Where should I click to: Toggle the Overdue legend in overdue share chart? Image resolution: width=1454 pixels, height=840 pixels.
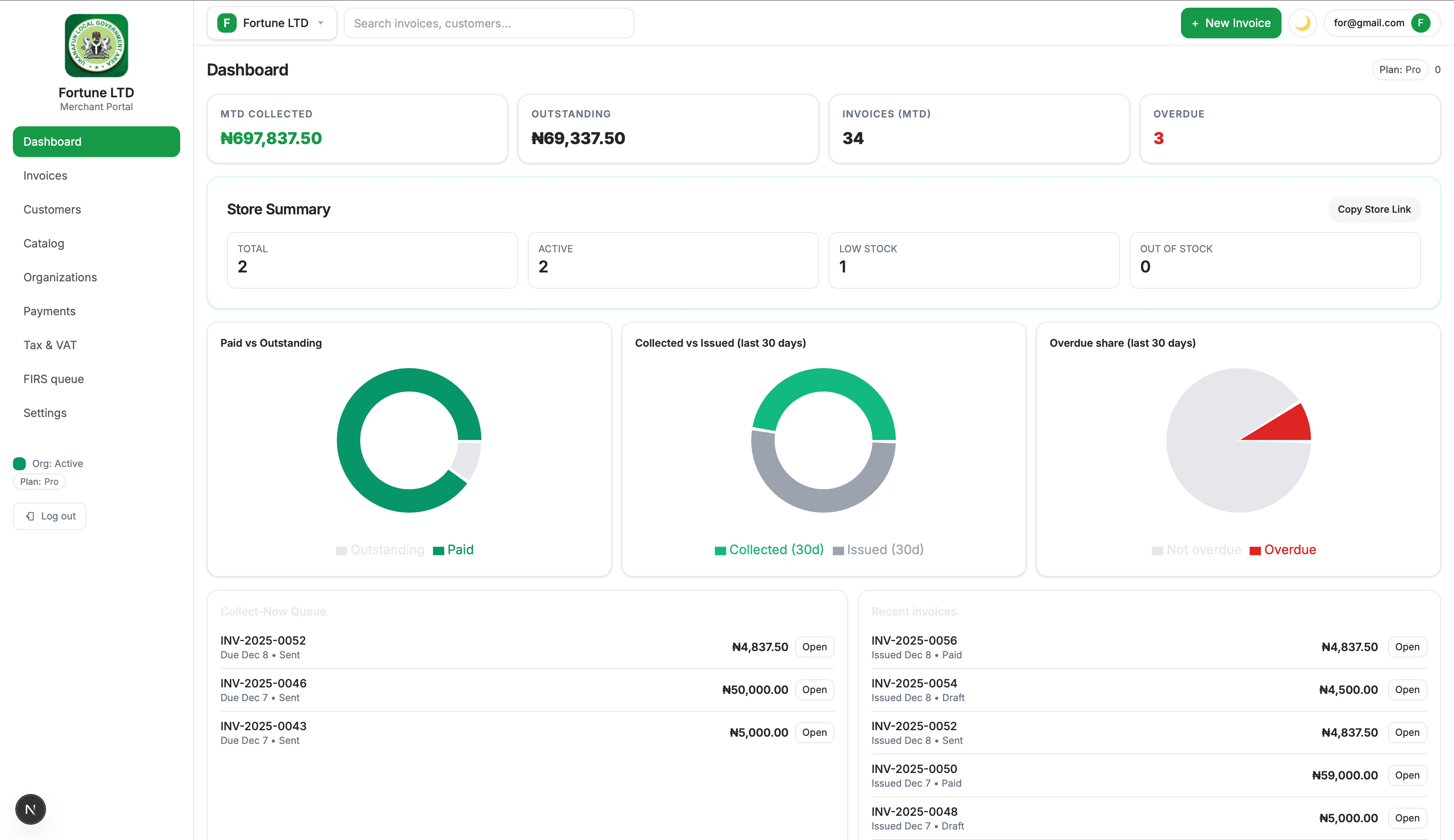[1283, 549]
